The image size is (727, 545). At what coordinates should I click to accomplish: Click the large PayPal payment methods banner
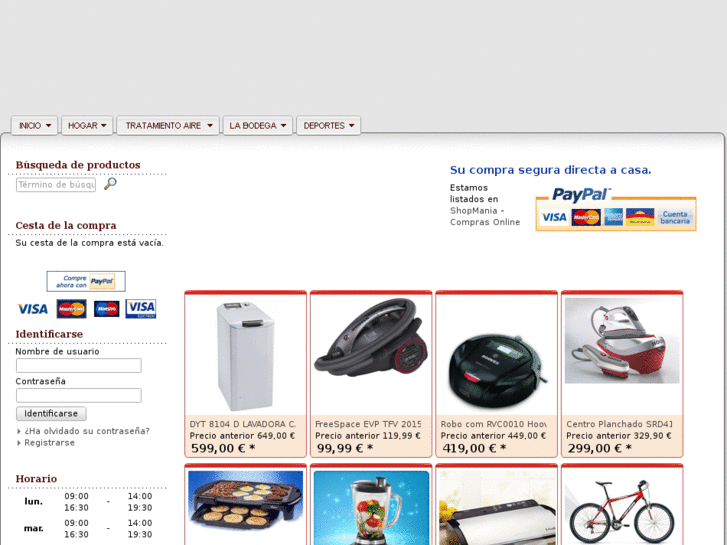pyautogui.click(x=616, y=209)
